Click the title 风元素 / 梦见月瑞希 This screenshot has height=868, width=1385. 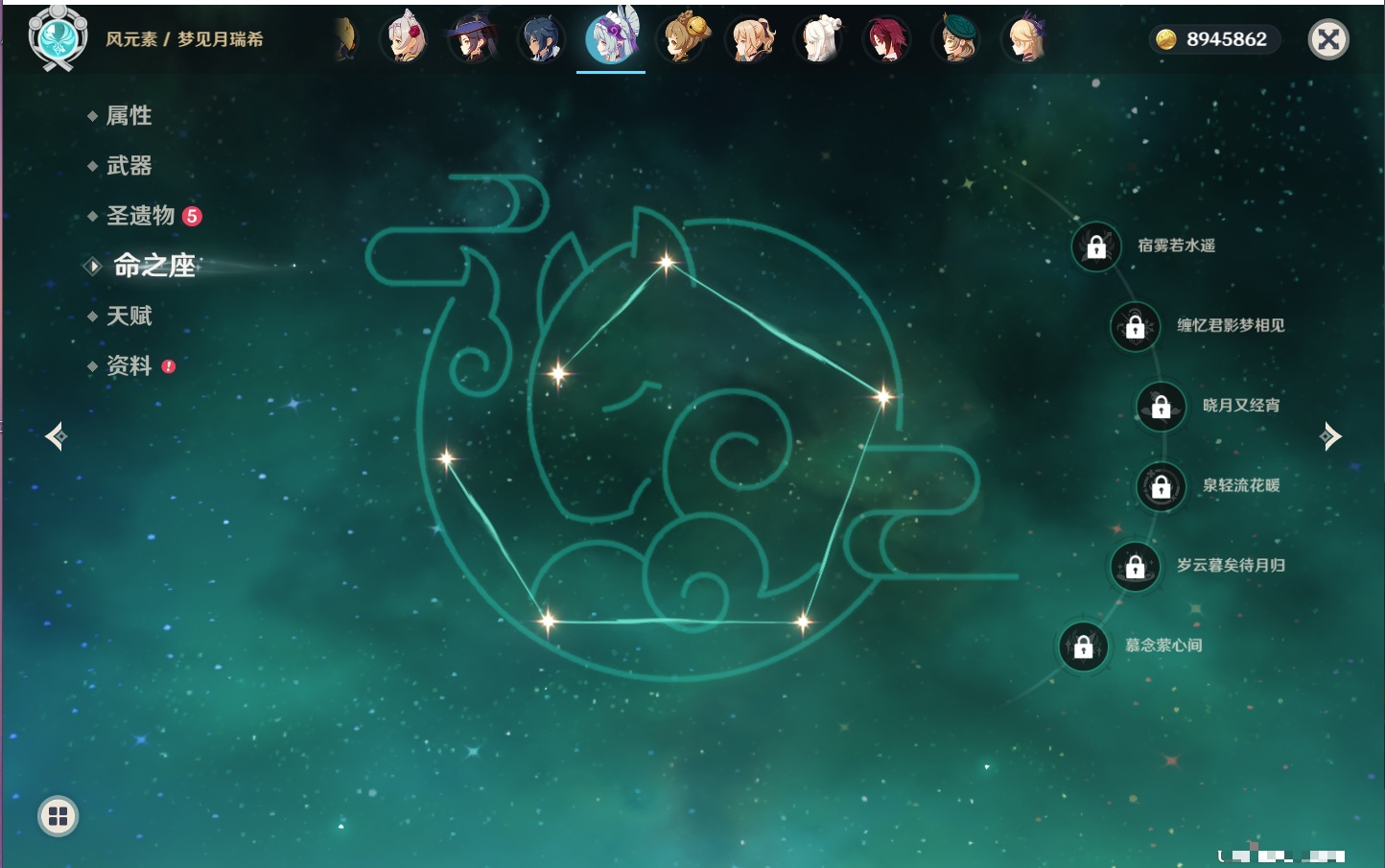click(x=184, y=39)
